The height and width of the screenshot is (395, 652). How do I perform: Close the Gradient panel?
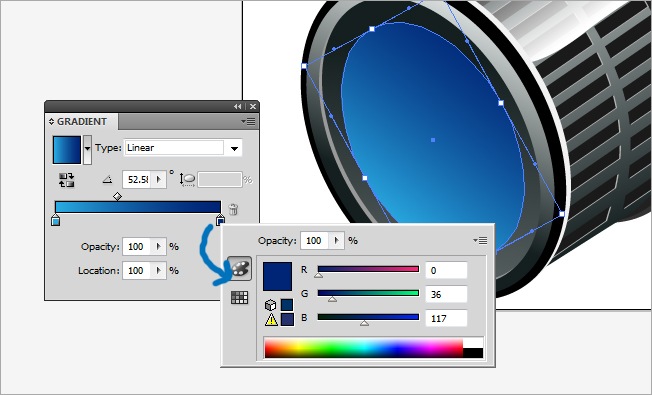coord(253,107)
